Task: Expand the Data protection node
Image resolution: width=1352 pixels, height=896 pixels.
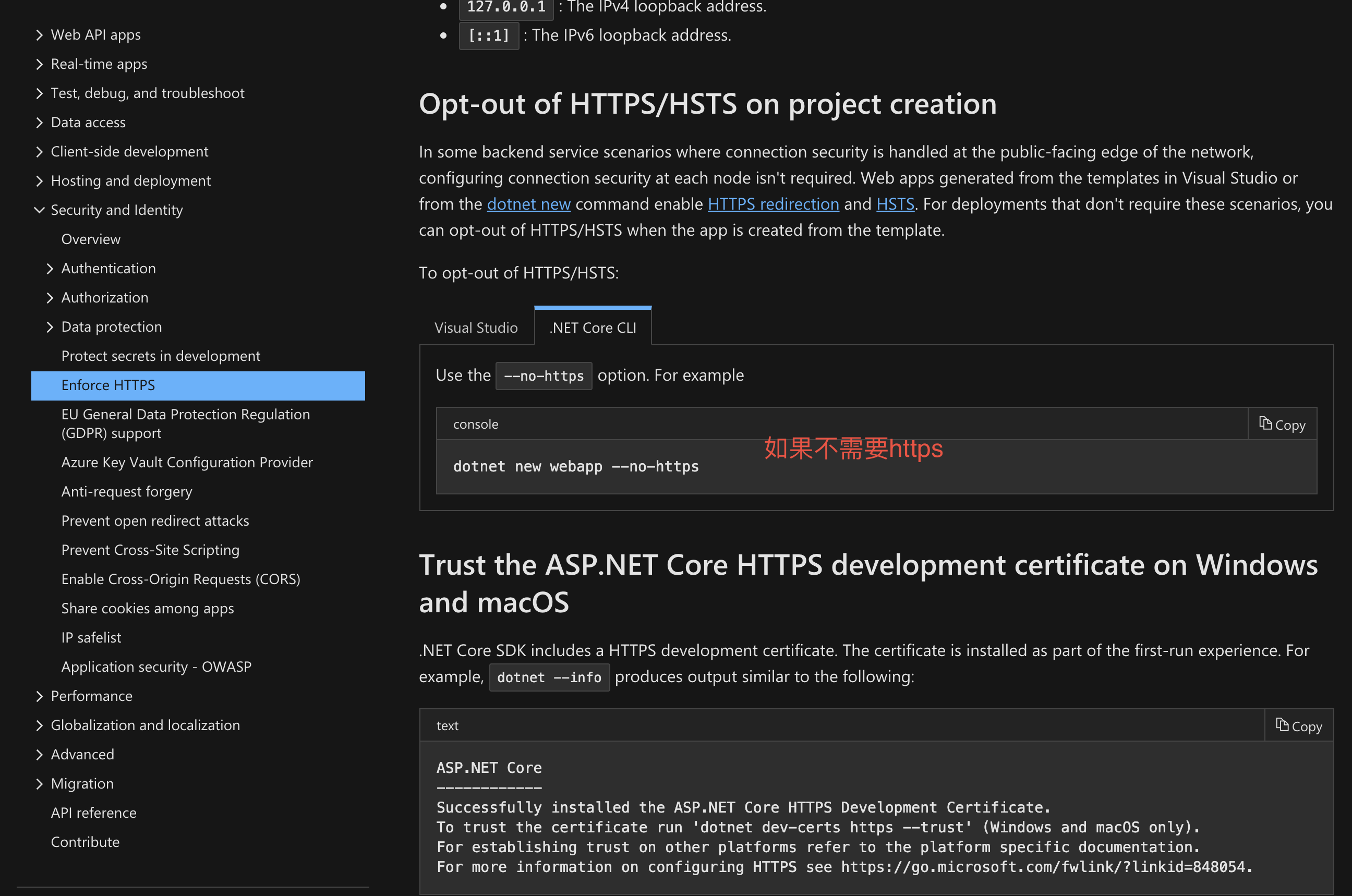Action: (50, 327)
